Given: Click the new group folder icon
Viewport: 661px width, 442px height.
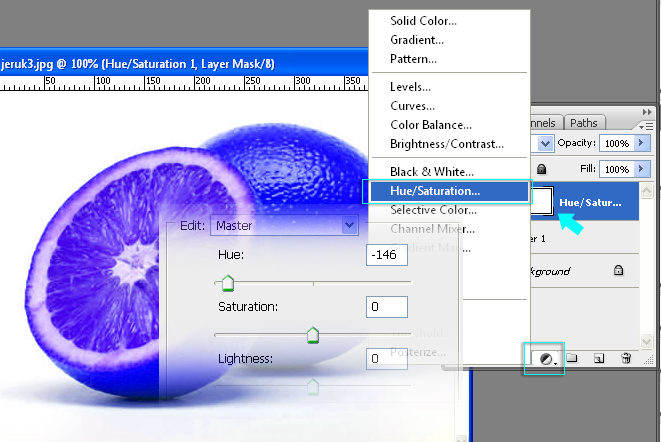Looking at the screenshot, I should pyautogui.click(x=572, y=358).
